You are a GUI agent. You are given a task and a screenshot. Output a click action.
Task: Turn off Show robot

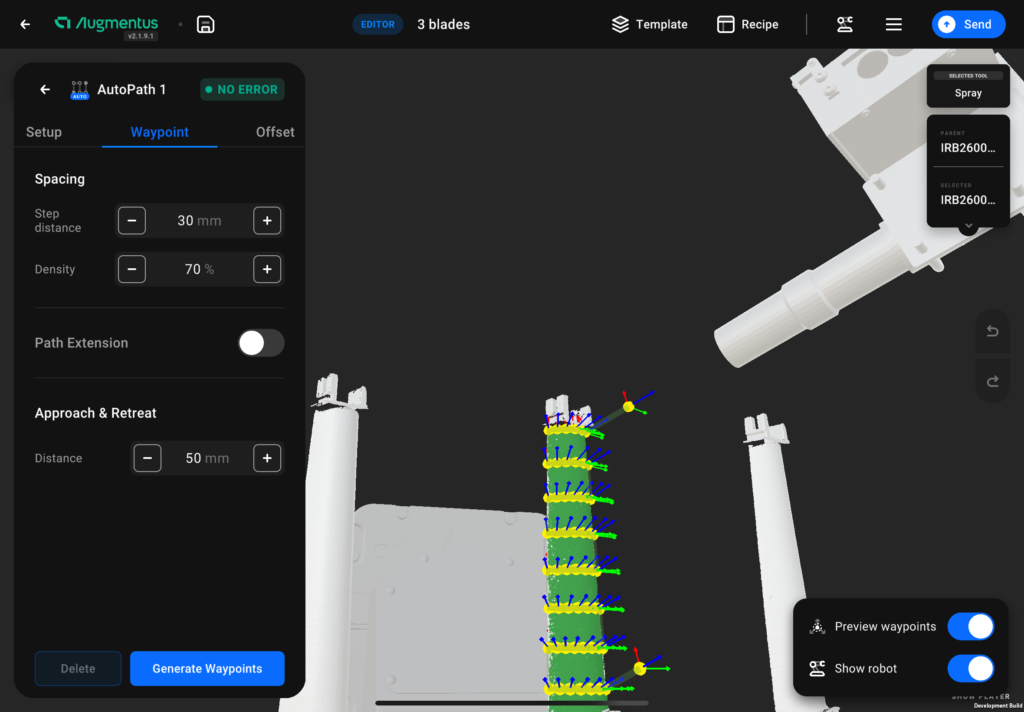coord(970,668)
